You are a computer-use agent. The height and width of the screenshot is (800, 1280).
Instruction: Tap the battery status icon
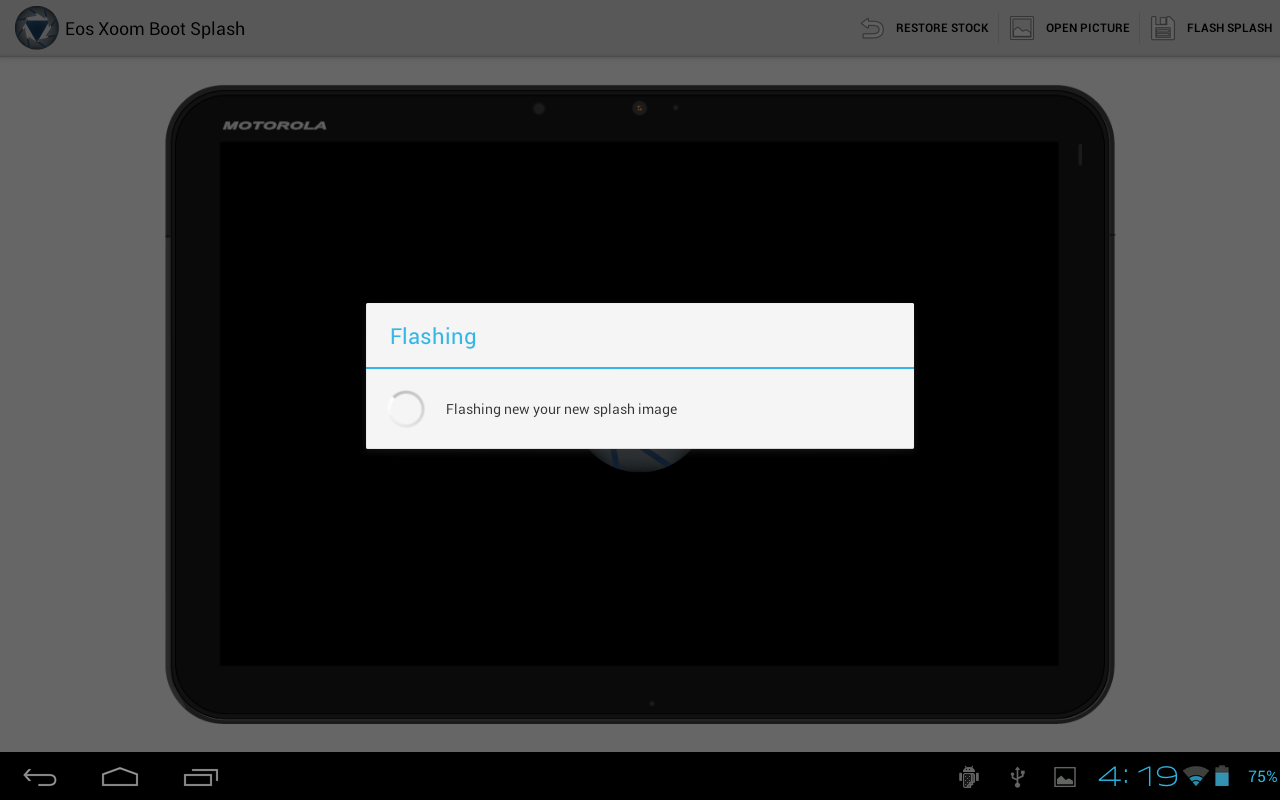1222,776
